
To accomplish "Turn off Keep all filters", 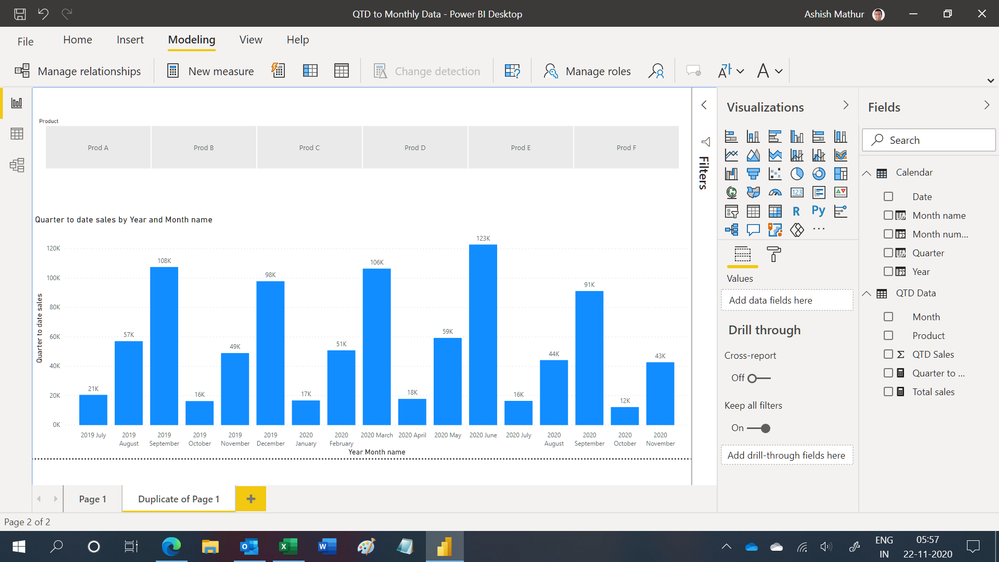I will pos(759,428).
